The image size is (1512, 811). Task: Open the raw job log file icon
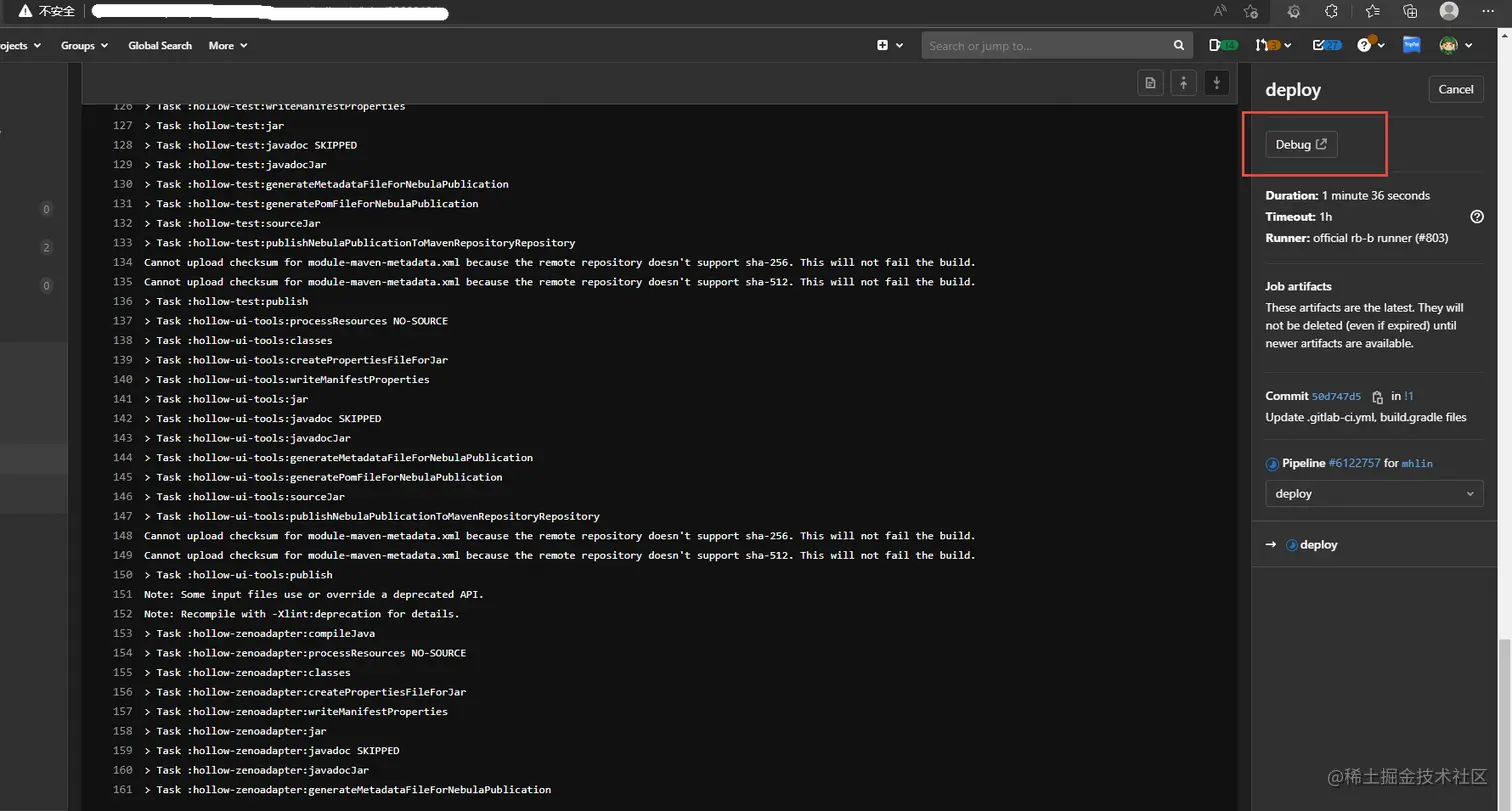coord(1149,83)
